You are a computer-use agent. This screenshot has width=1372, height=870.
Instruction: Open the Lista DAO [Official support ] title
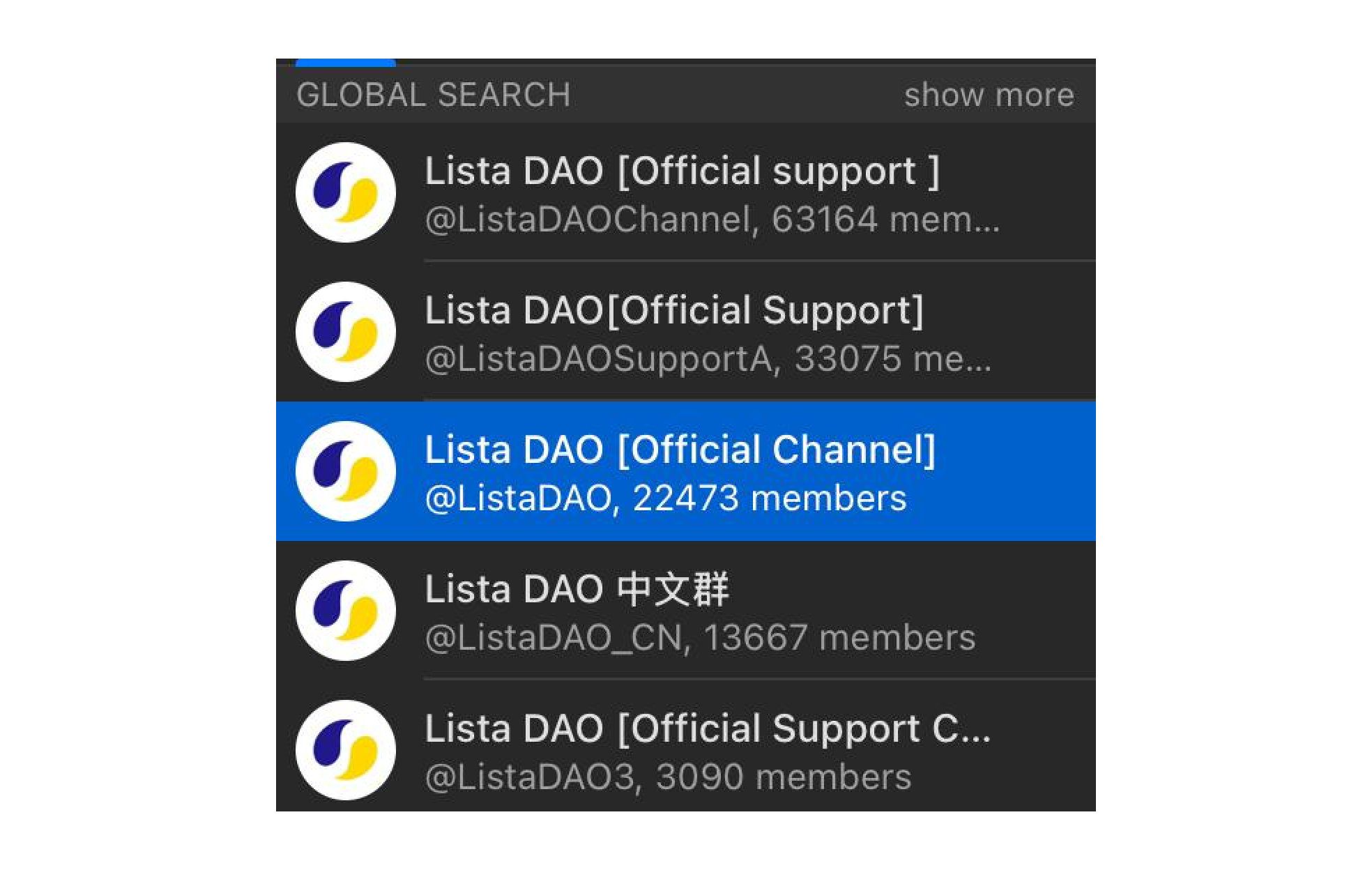682,171
